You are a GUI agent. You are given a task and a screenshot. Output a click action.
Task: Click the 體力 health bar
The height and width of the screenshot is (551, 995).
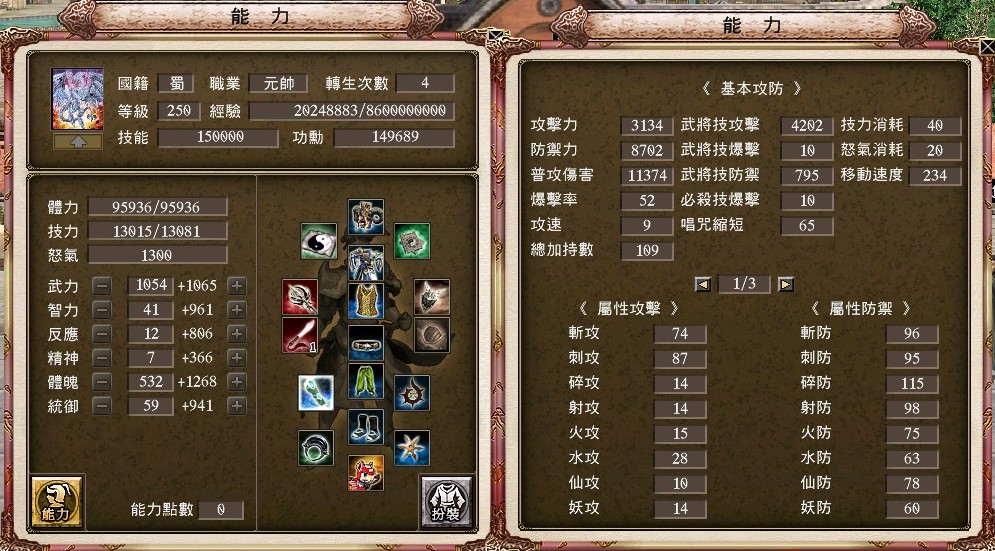pos(157,207)
